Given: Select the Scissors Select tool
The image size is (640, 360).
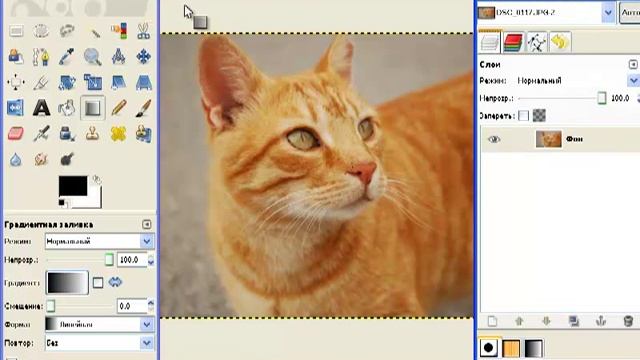Looking at the screenshot, I should tap(143, 31).
